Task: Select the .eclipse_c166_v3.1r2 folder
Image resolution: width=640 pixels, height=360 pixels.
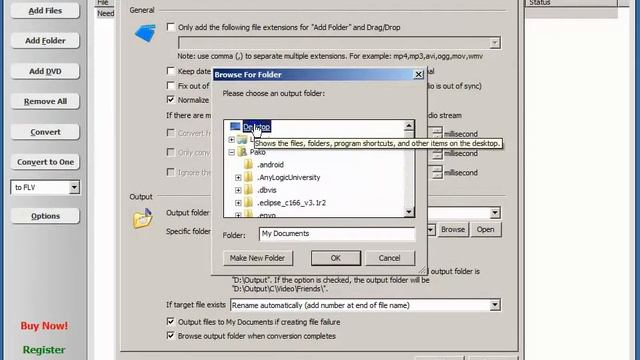Action: tap(291, 203)
